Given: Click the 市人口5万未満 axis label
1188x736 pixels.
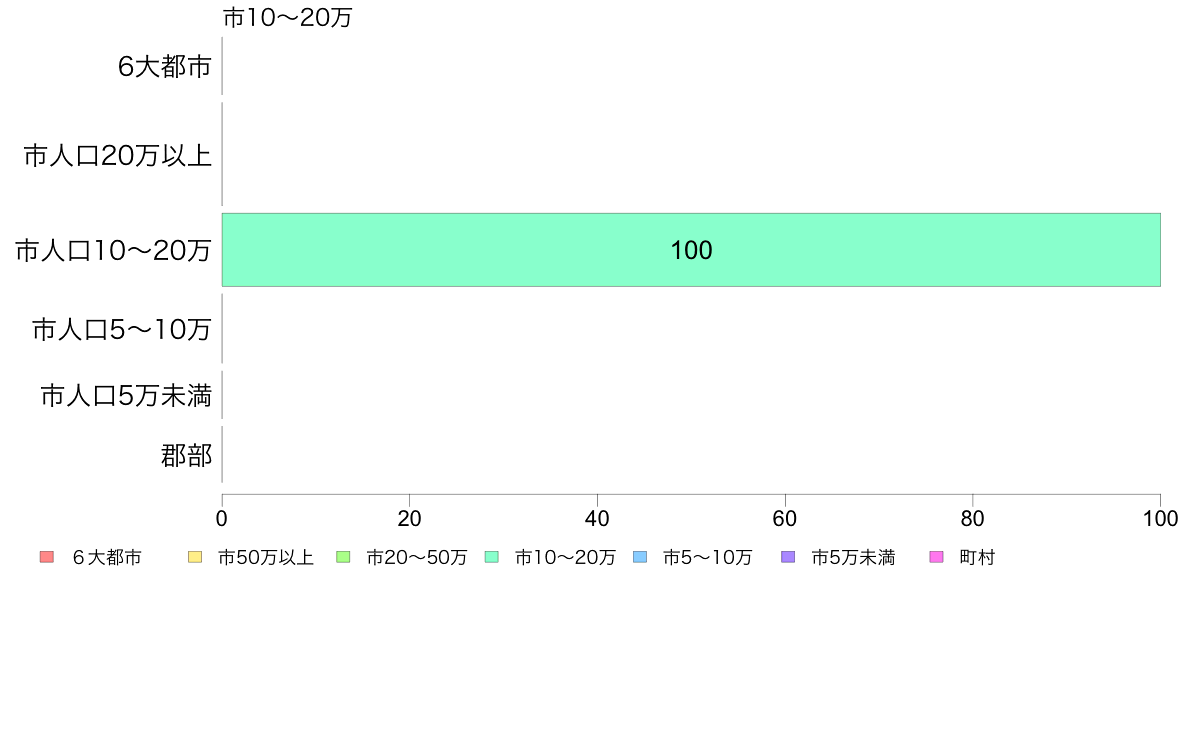Looking at the screenshot, I should pos(126,395).
